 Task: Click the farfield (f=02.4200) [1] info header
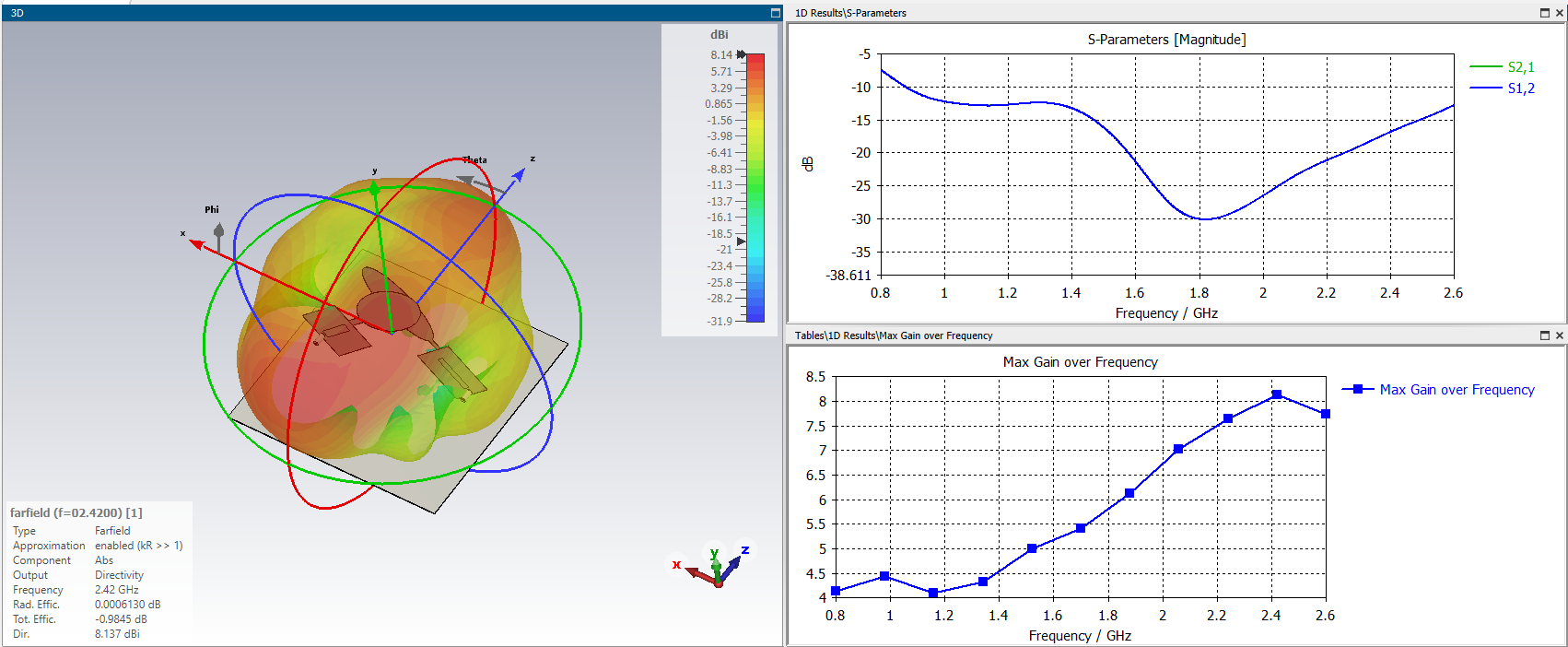pos(76,513)
